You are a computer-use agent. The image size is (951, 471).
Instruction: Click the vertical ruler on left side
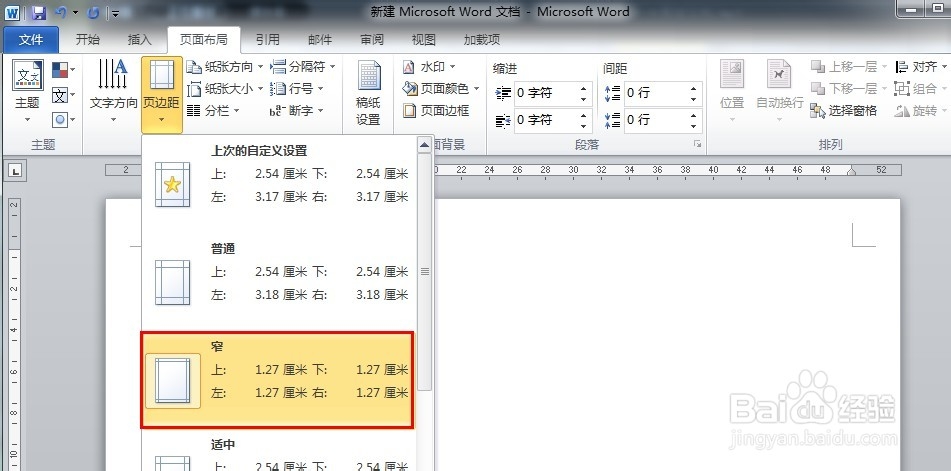click(15, 333)
